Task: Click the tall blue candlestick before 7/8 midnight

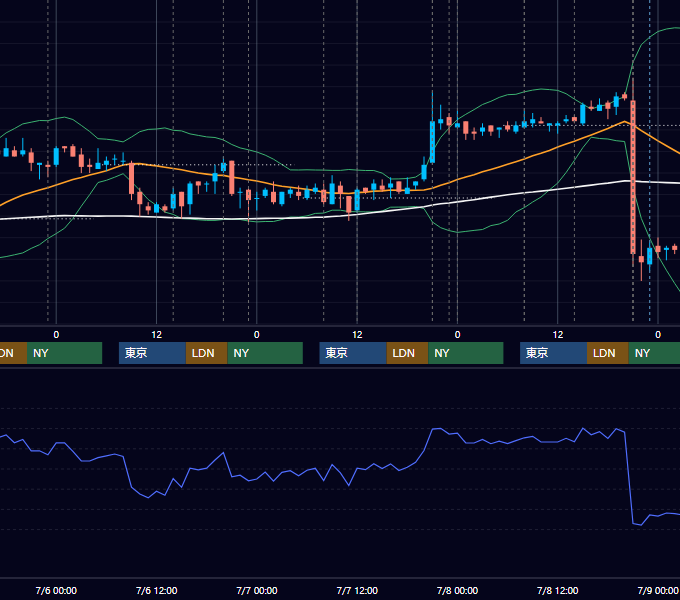Action: click(432, 142)
